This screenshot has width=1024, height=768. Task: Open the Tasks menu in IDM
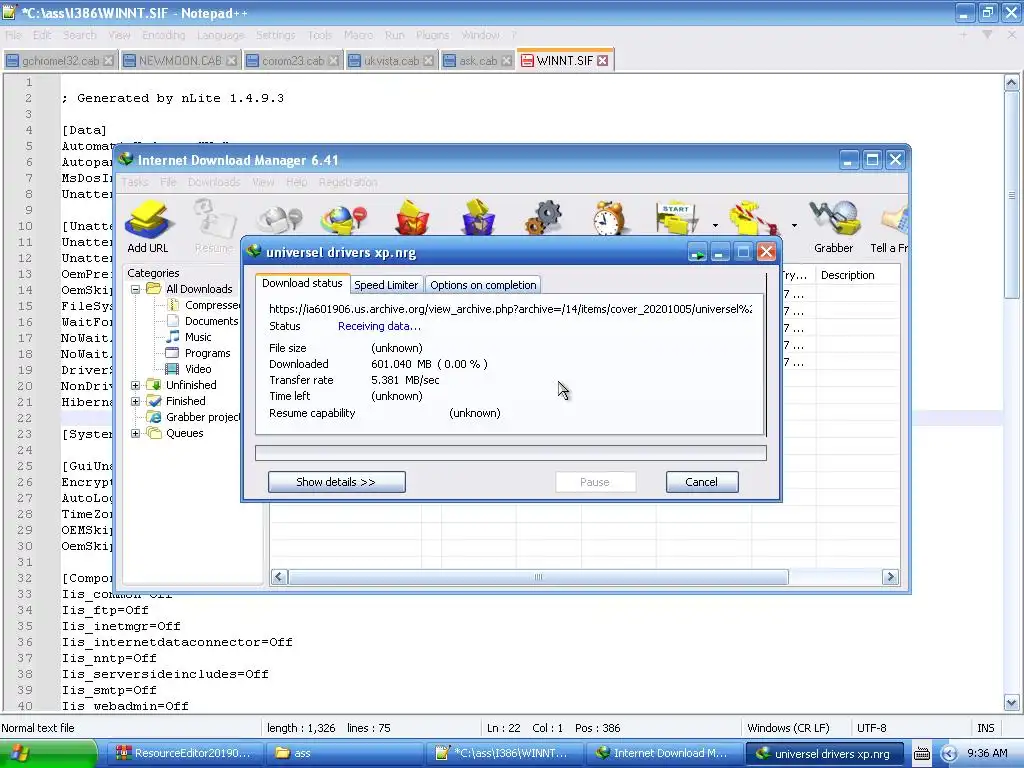point(135,182)
